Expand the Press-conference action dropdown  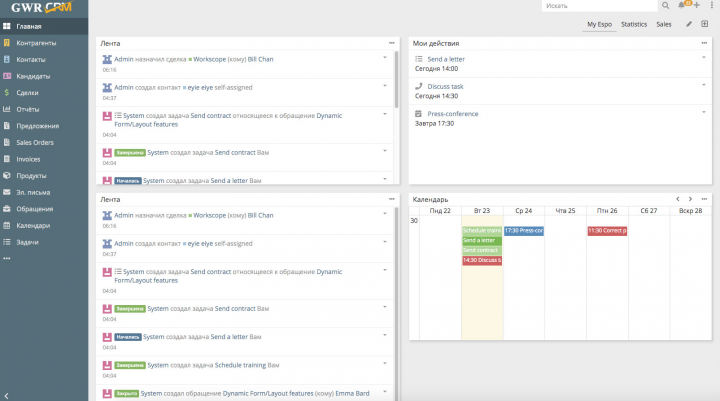click(703, 112)
